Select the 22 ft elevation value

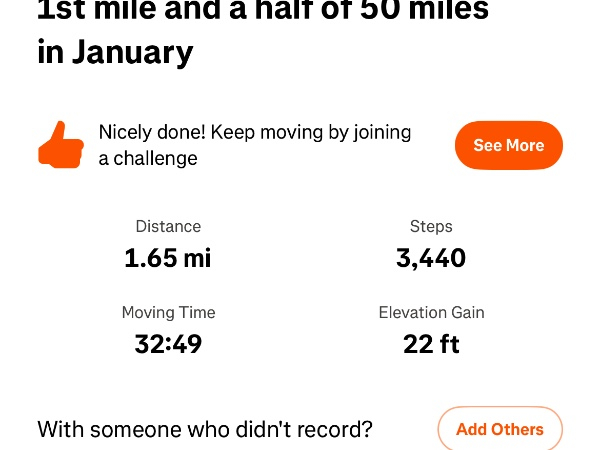coord(431,344)
